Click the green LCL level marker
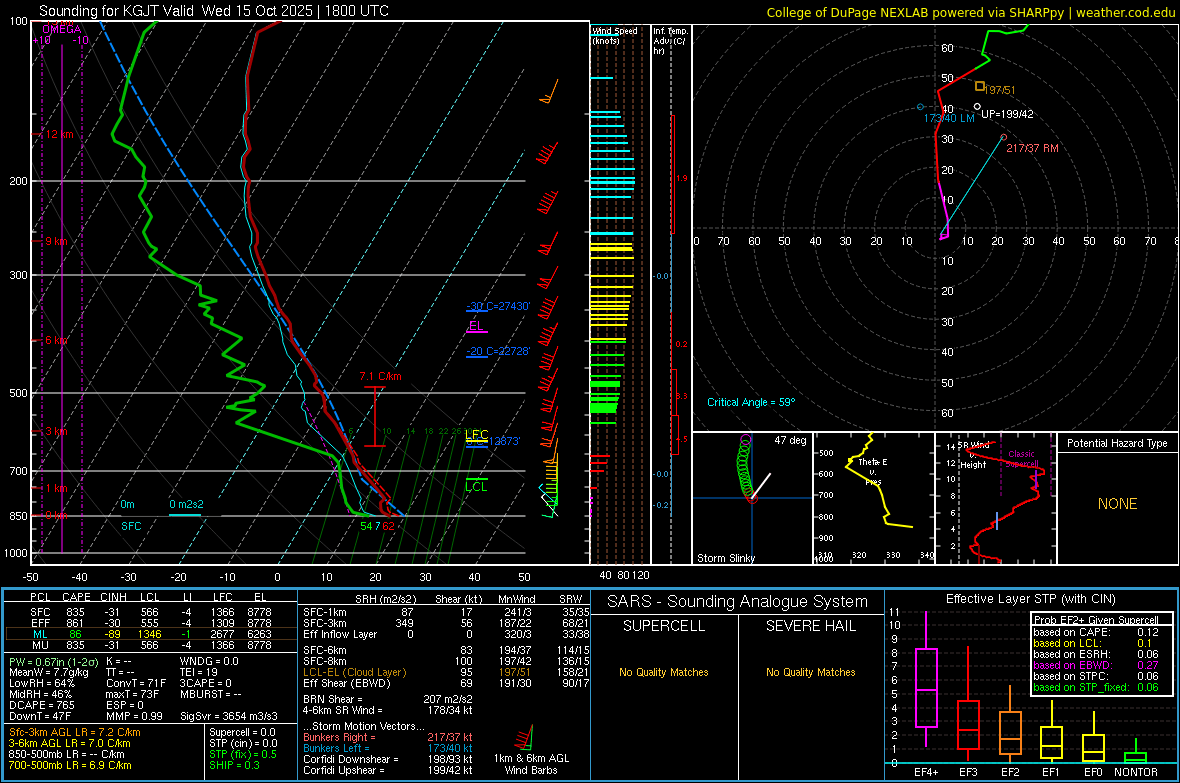The image size is (1180, 783). tap(477, 486)
